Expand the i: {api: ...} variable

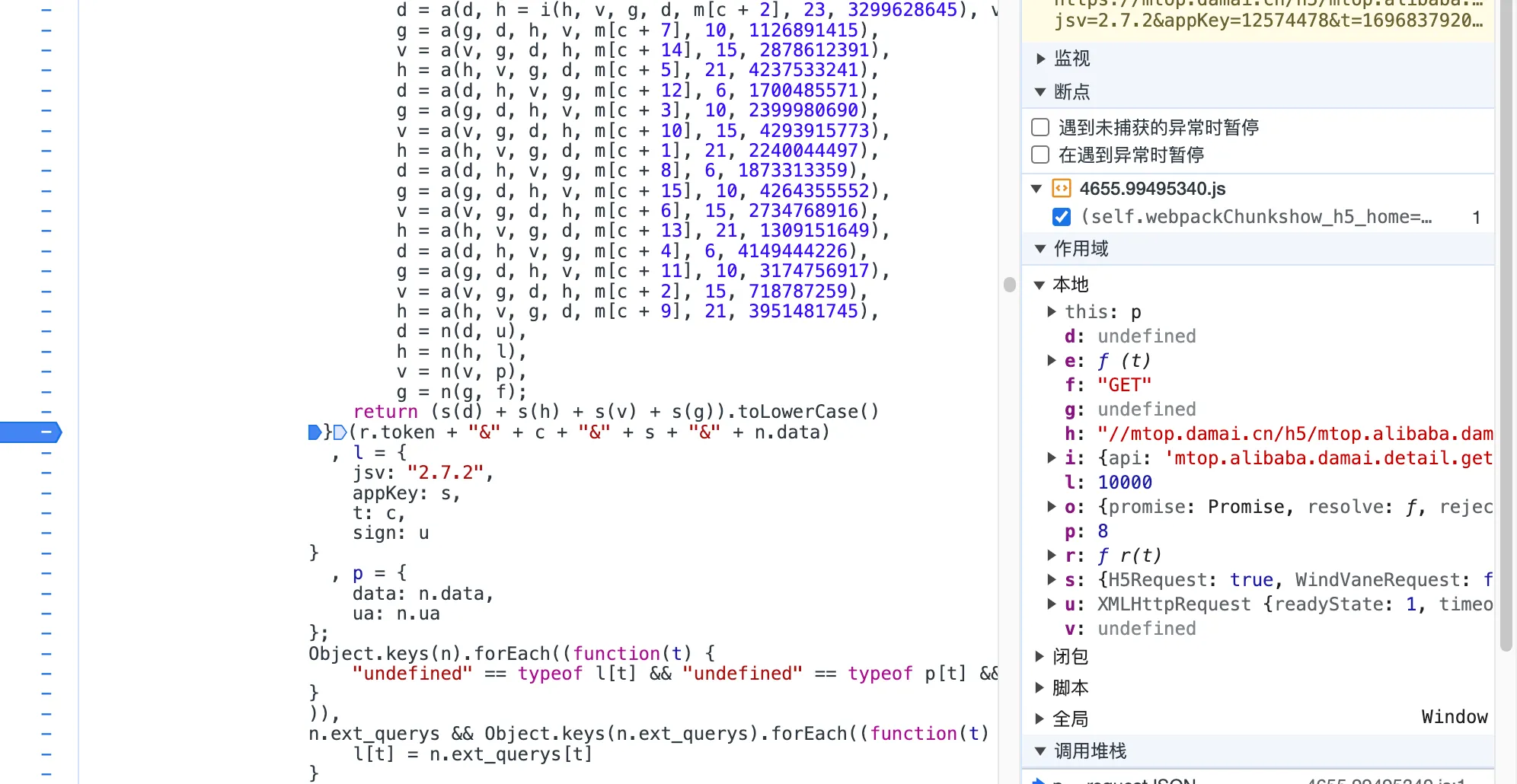[x=1052, y=457]
